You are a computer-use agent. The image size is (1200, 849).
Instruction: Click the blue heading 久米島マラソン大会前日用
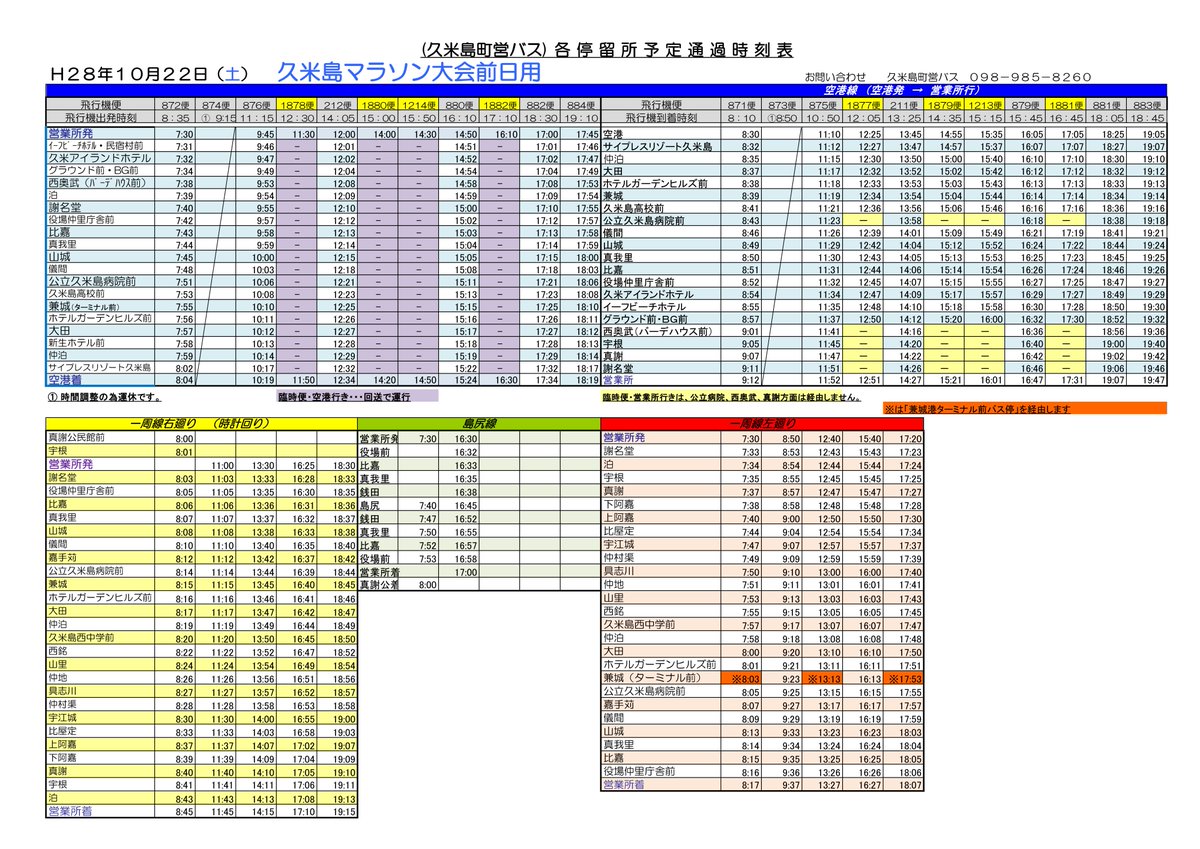tap(408, 73)
